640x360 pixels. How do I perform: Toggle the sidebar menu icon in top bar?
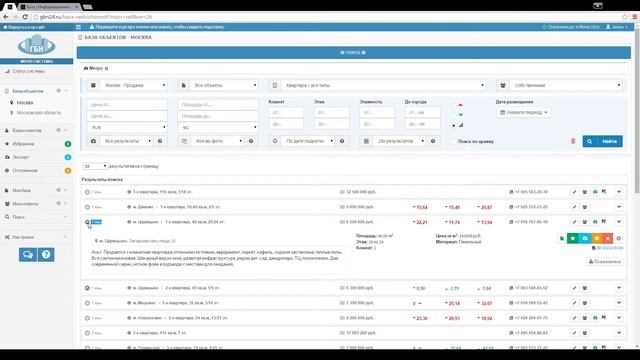(78, 27)
